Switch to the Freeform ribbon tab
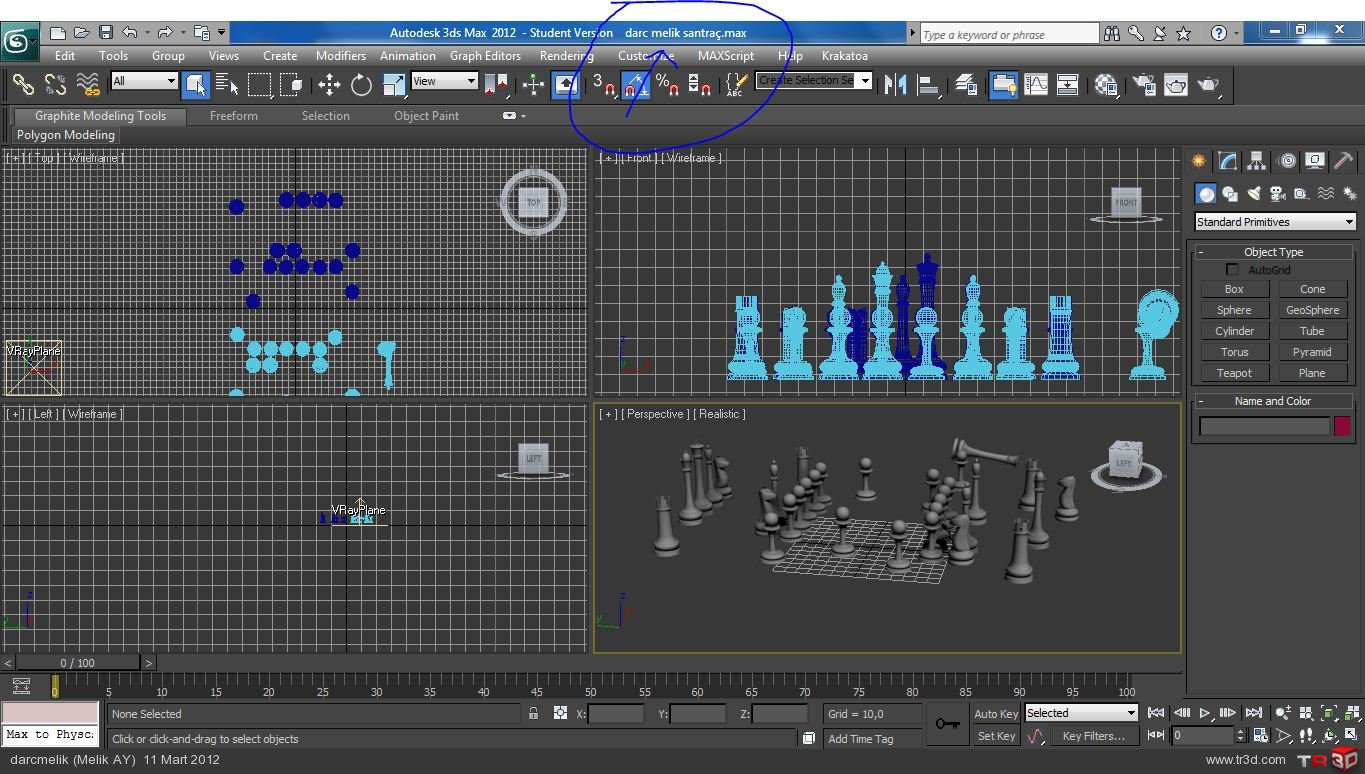 point(234,116)
